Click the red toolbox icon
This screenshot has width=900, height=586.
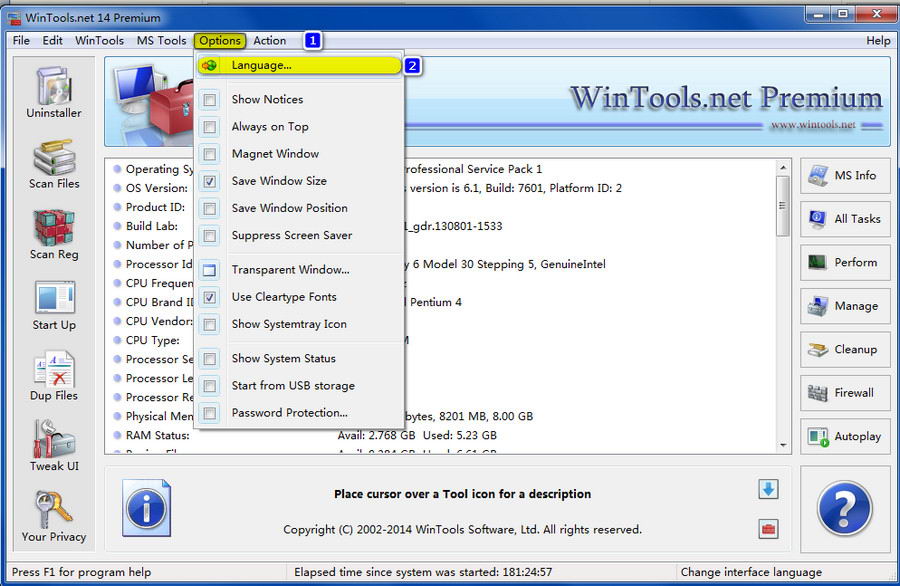click(768, 529)
